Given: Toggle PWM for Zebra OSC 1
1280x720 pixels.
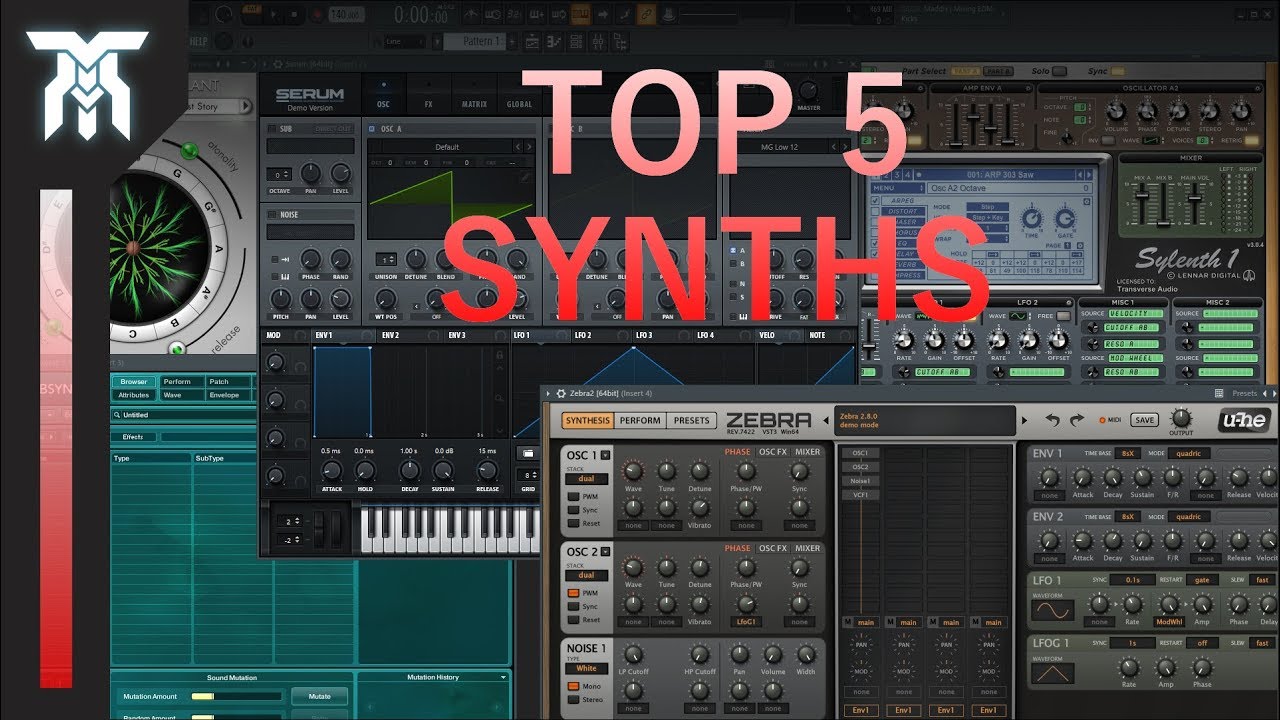Looking at the screenshot, I should click(573, 497).
